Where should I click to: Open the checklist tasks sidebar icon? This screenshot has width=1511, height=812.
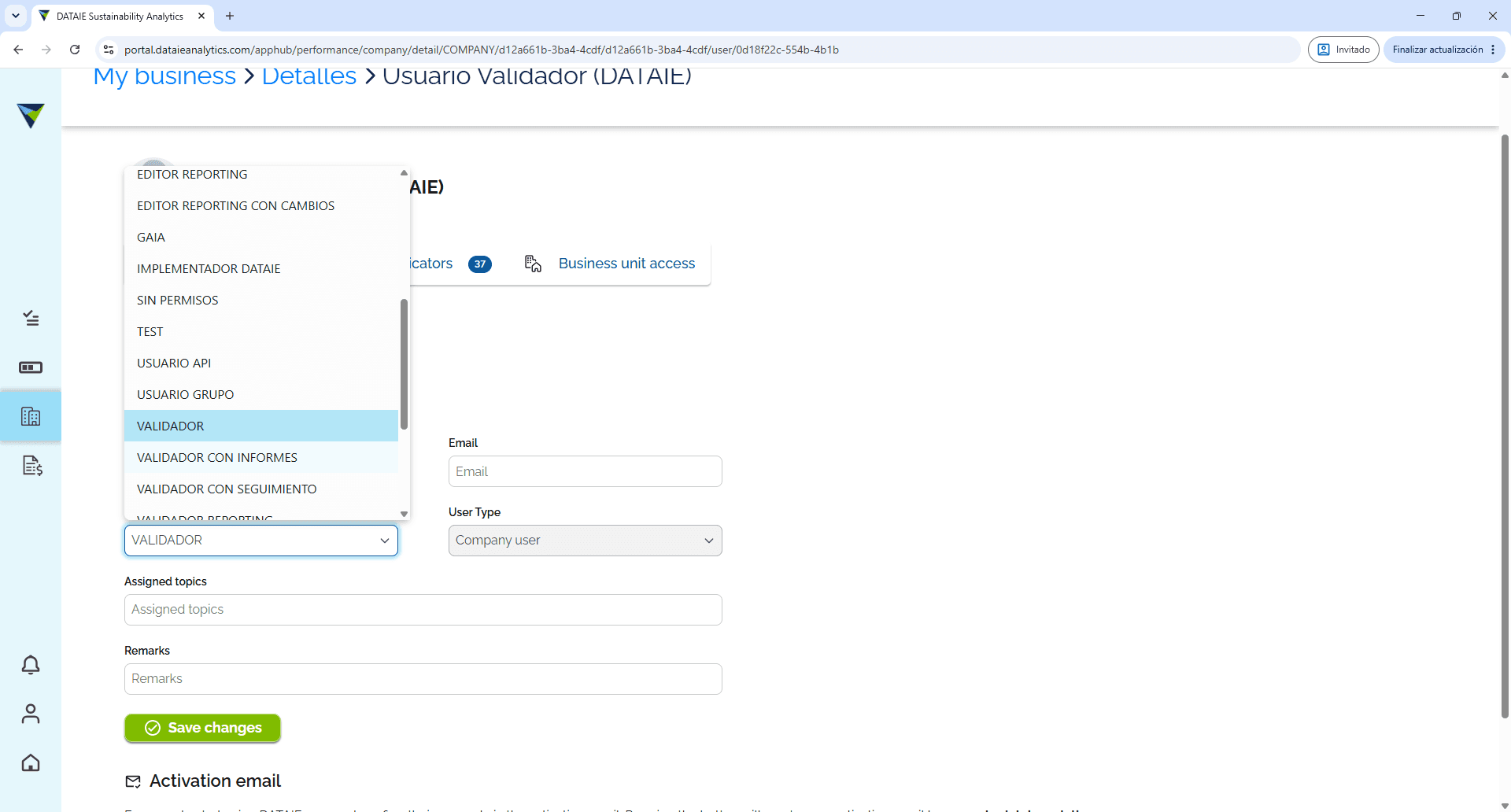tap(31, 318)
